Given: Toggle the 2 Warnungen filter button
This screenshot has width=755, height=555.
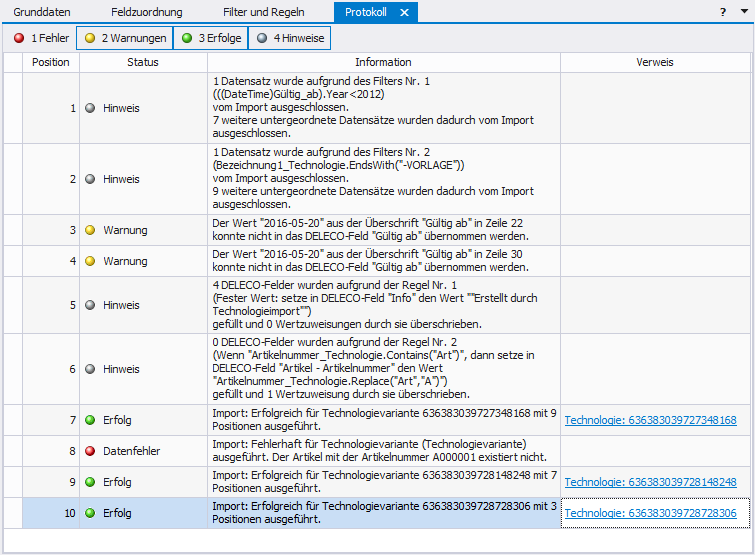Looking at the screenshot, I should (124, 39).
